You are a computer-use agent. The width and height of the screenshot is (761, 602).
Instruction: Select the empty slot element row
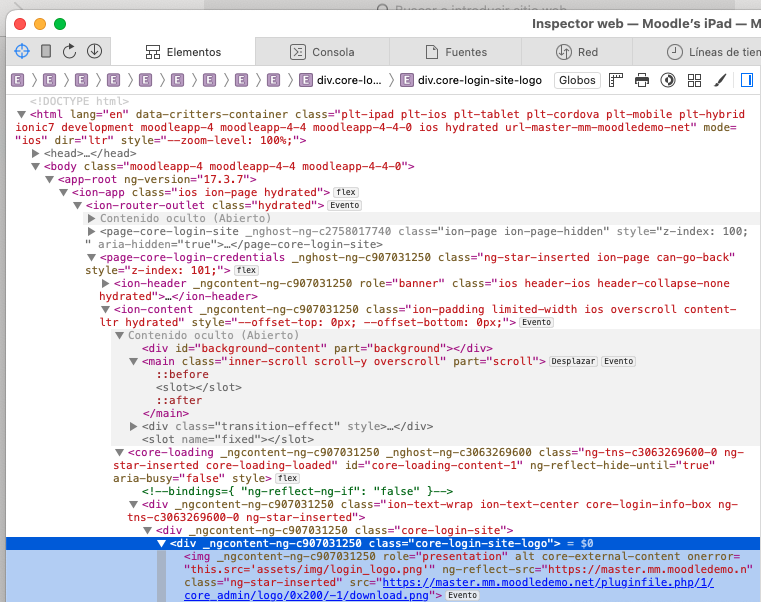coord(199,387)
